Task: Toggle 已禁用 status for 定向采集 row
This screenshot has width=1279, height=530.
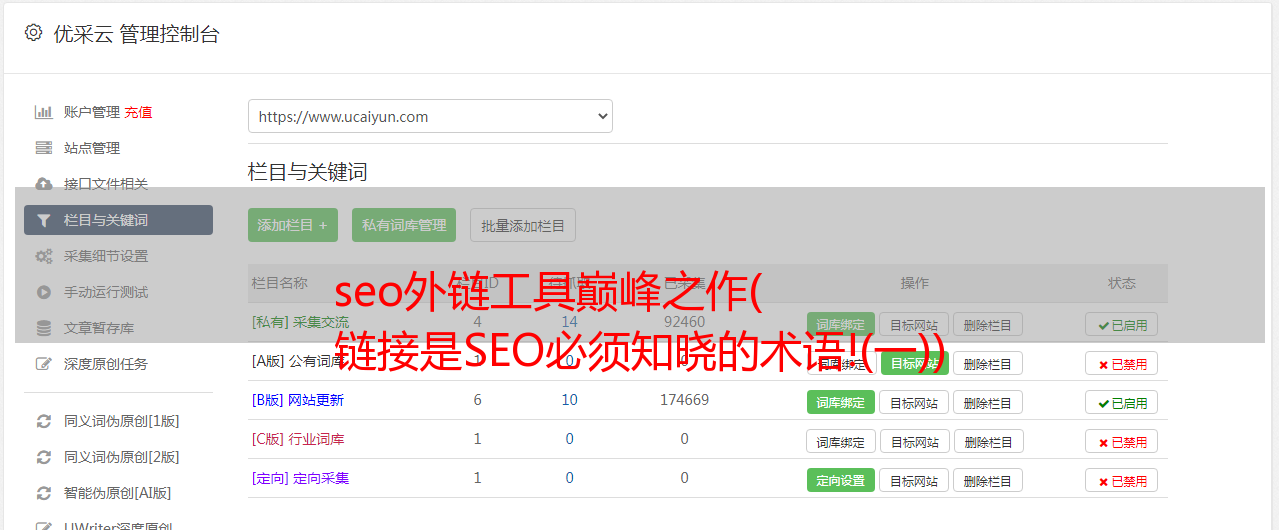Action: tap(1122, 481)
